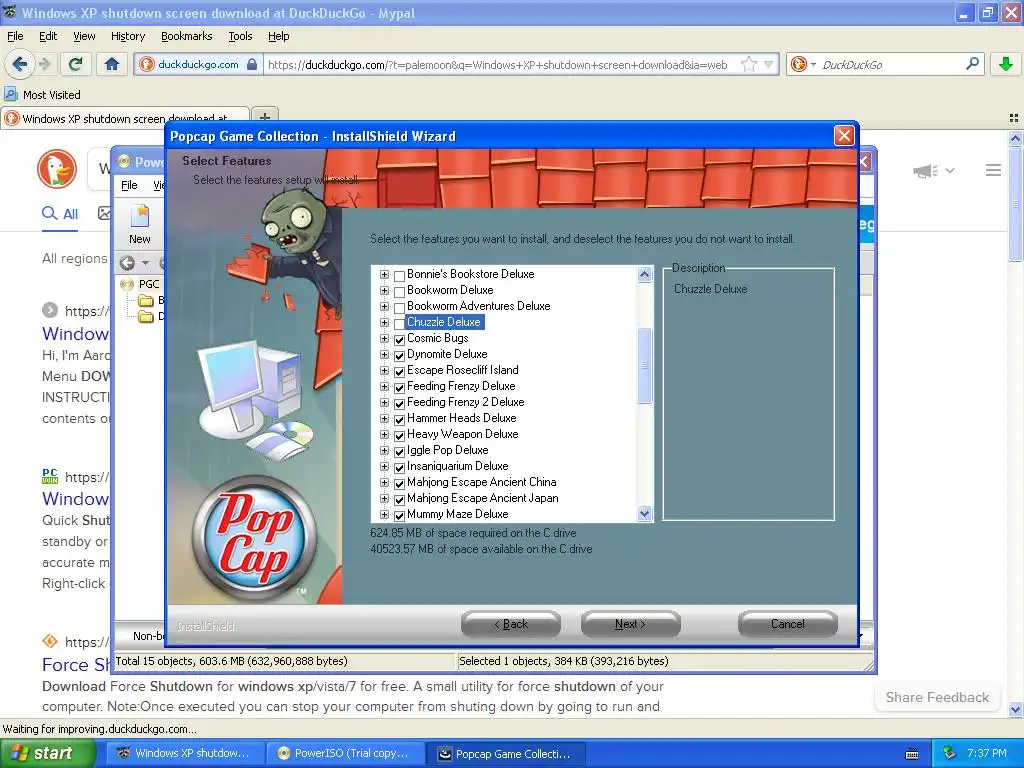Click Share Feedback on DuckDuckGo
Viewport: 1024px width, 768px height.
pos(937,697)
